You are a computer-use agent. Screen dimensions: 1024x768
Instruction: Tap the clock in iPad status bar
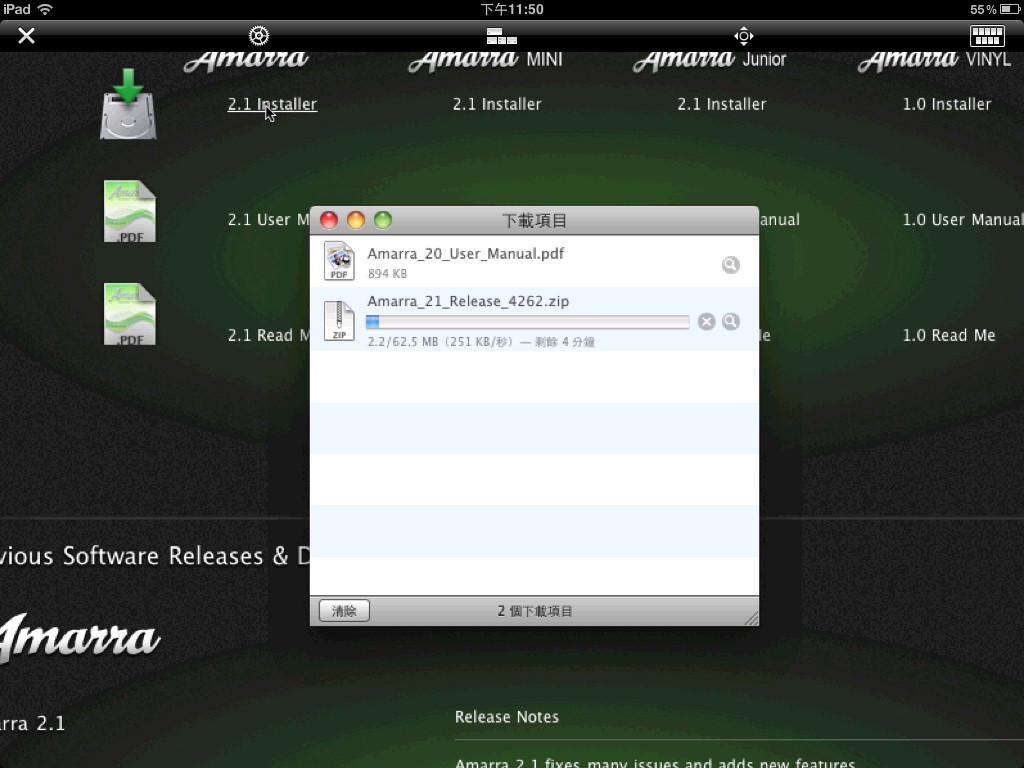[x=512, y=9]
